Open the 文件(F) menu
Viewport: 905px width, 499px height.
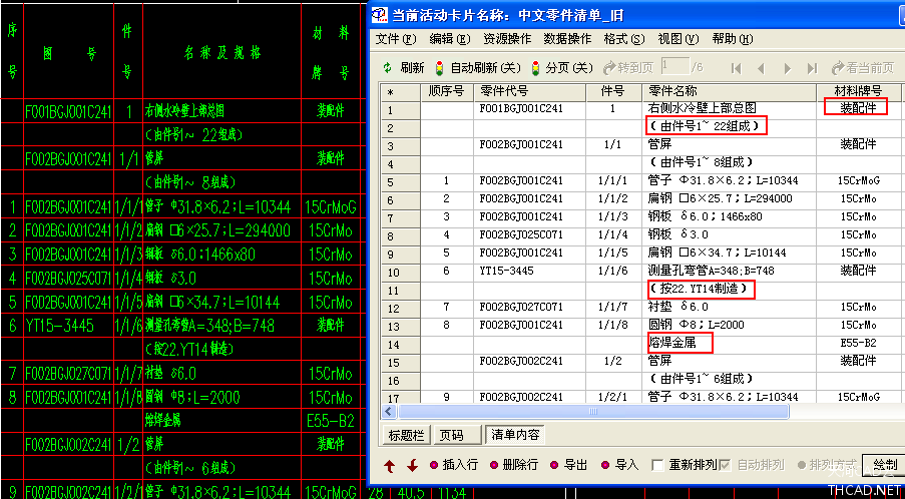click(395, 39)
